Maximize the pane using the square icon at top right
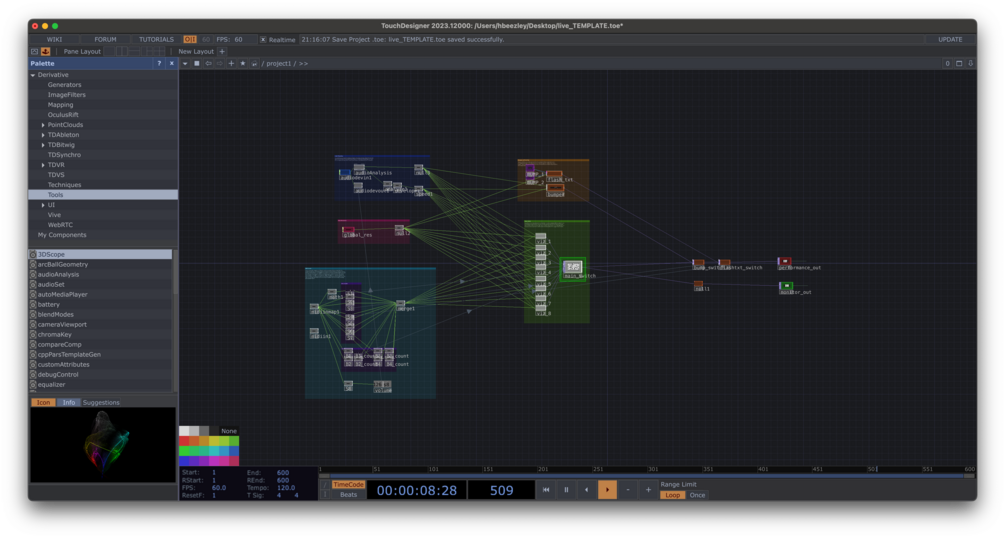 959,63
